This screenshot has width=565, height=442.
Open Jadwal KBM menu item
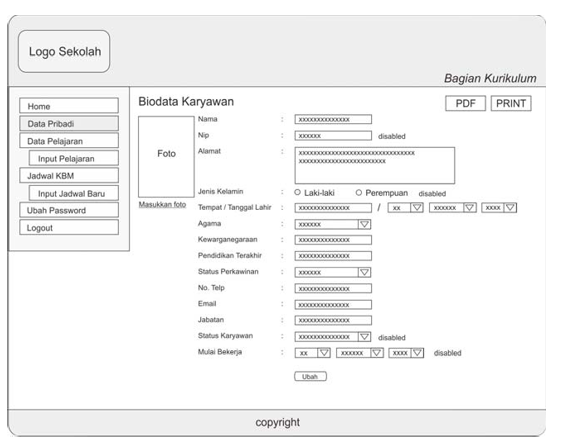coord(69,175)
